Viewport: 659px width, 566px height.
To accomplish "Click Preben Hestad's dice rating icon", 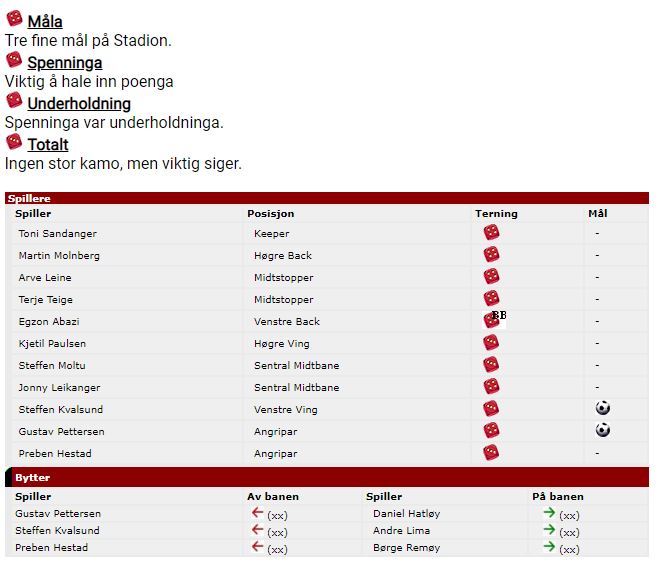I will pos(491,453).
